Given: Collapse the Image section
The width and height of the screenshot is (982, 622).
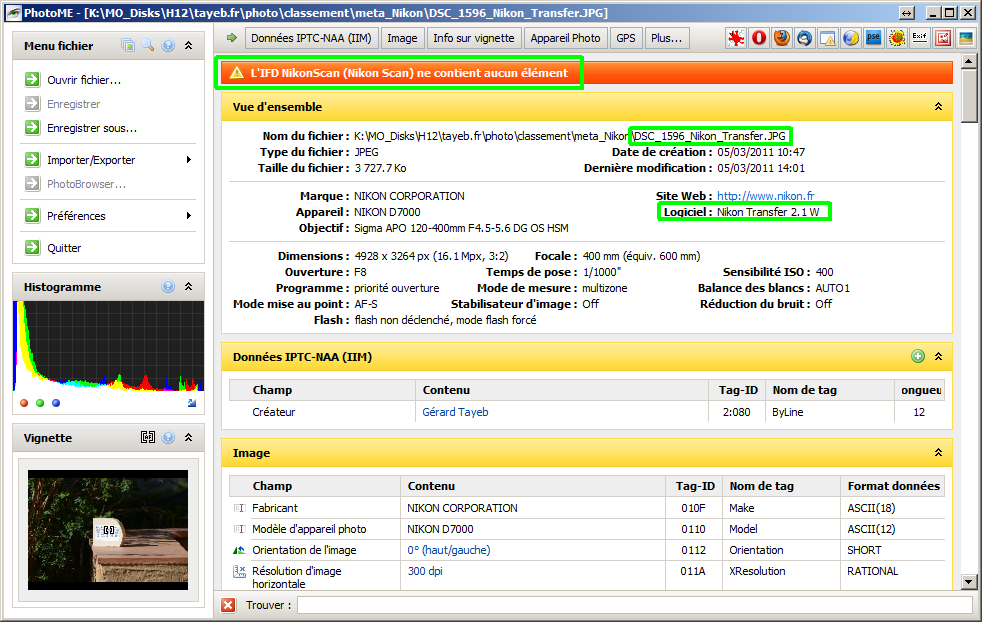Looking at the screenshot, I should (x=938, y=452).
